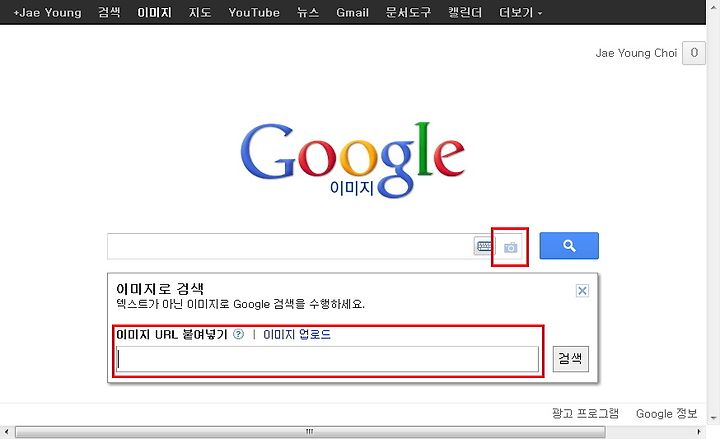
Task: Click the blue magnifier search button
Action: pos(569,246)
